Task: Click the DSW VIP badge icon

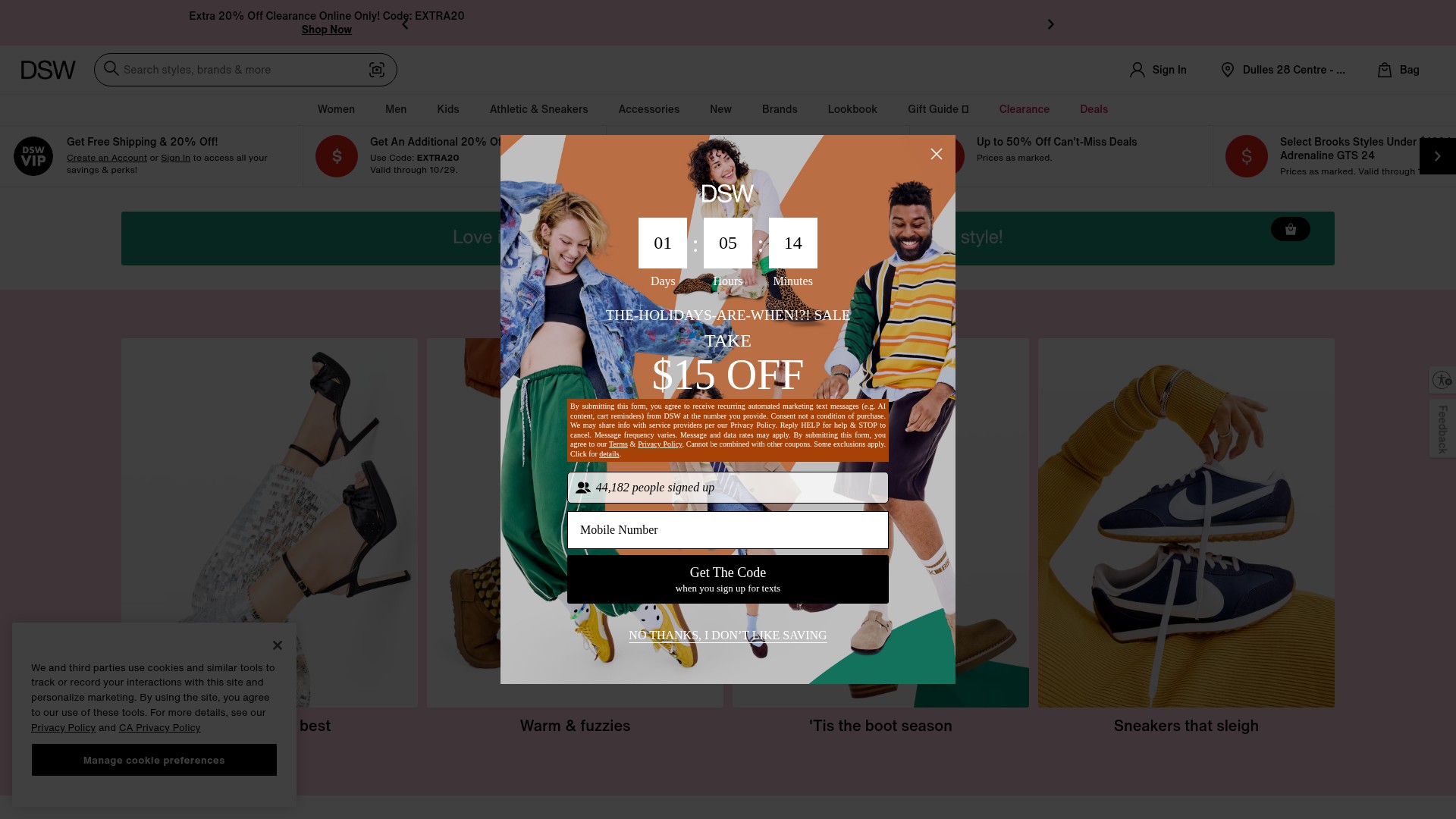Action: click(x=33, y=156)
